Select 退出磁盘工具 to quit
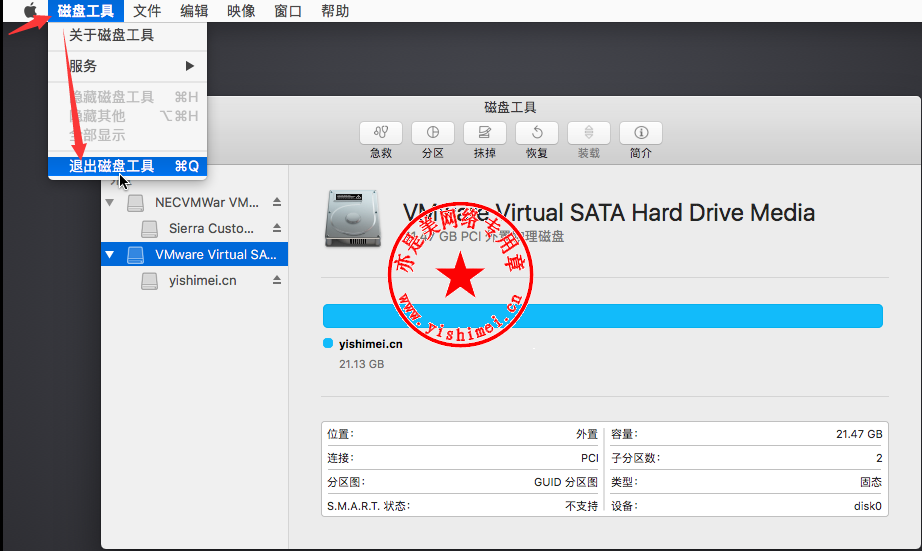The image size is (922, 551). [x=128, y=166]
